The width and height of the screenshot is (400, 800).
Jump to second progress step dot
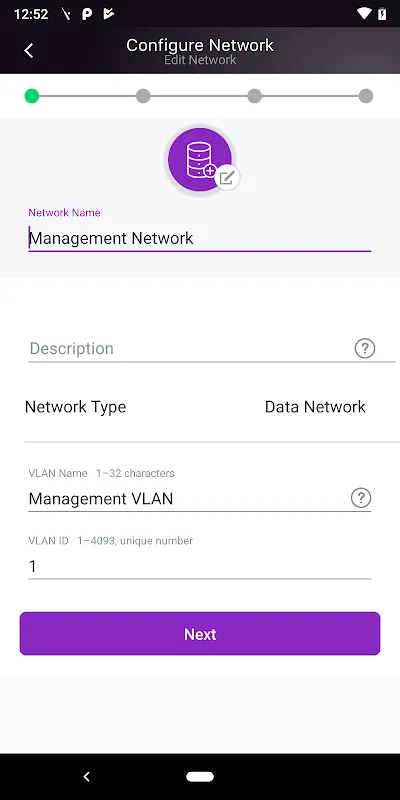143,96
